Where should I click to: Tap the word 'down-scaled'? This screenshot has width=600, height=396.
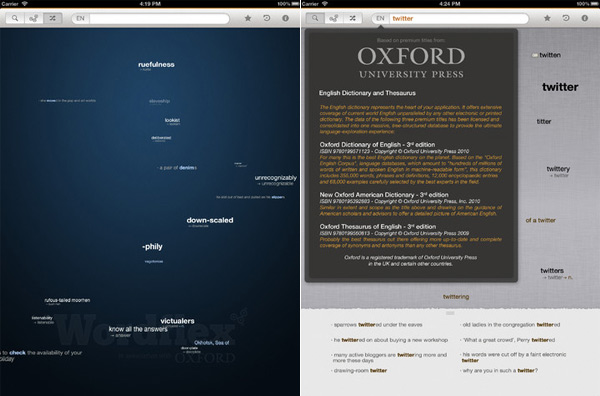[210, 220]
